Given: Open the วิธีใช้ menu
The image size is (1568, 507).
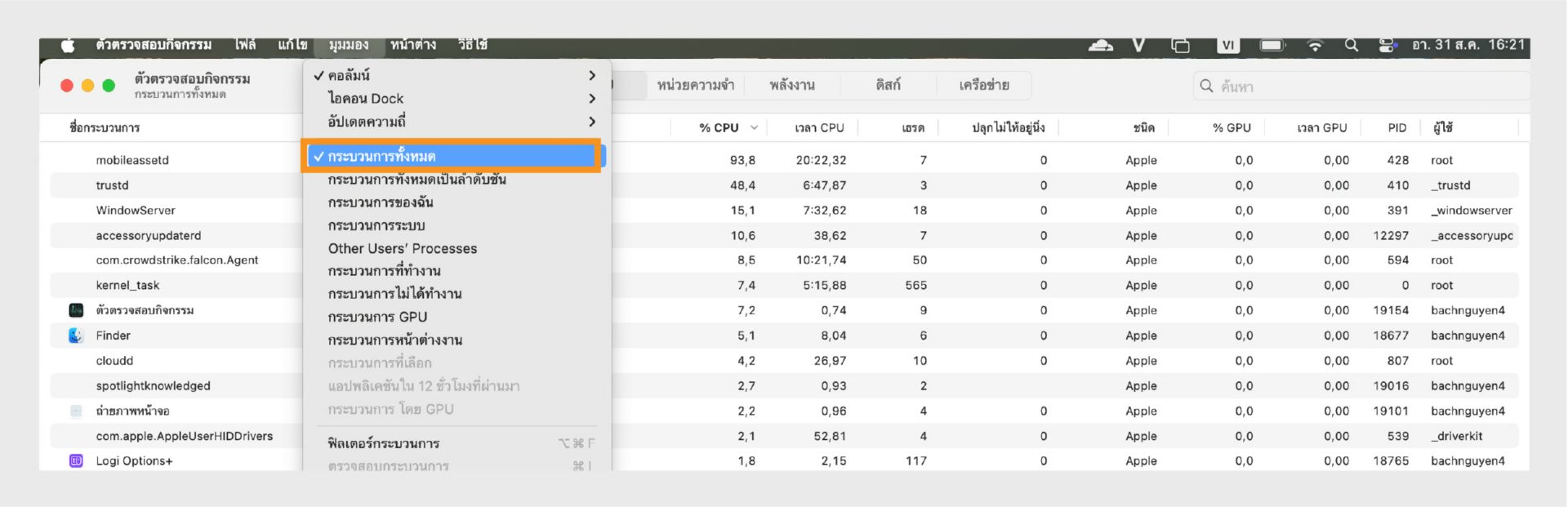Looking at the screenshot, I should point(473,45).
